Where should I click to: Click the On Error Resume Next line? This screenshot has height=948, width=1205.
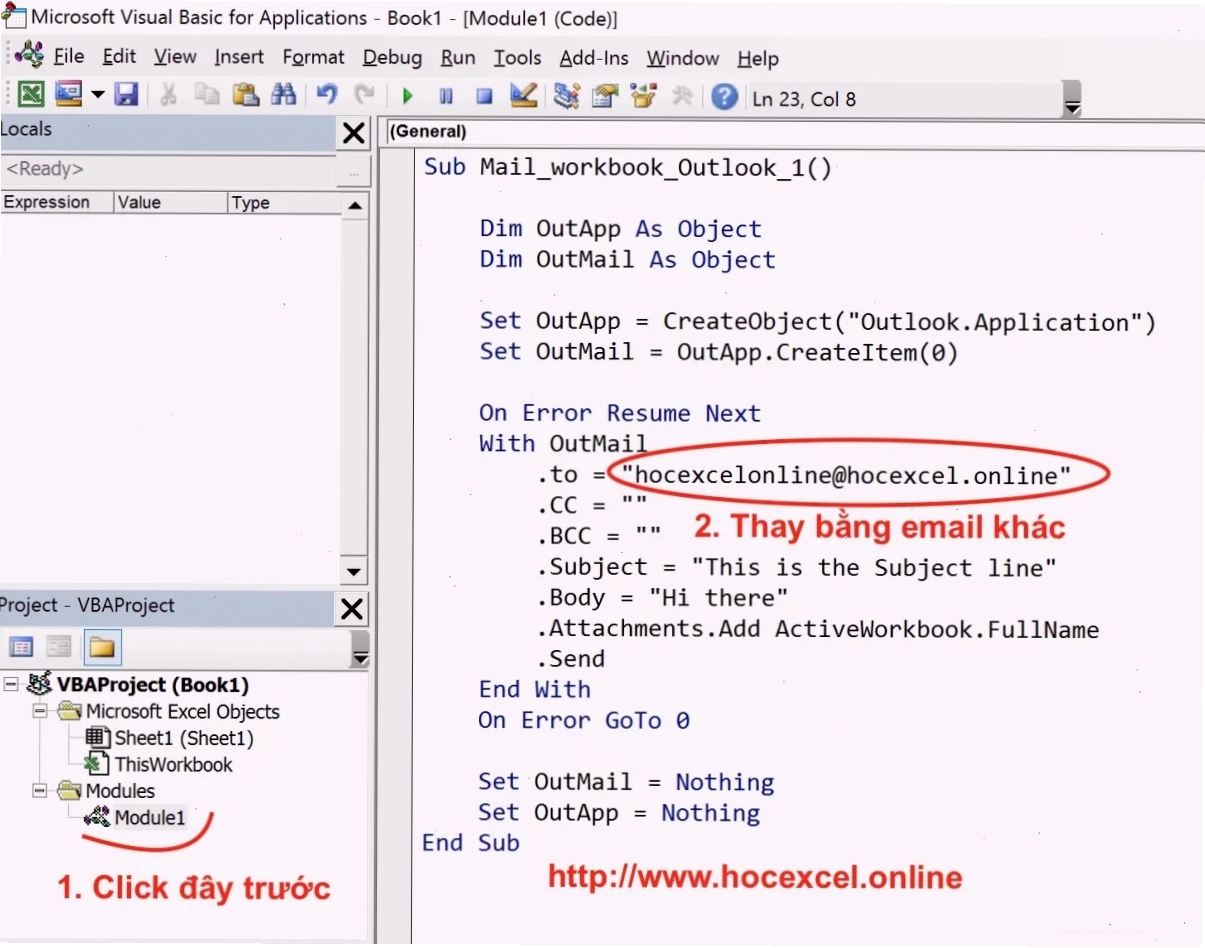pyautogui.click(x=620, y=413)
